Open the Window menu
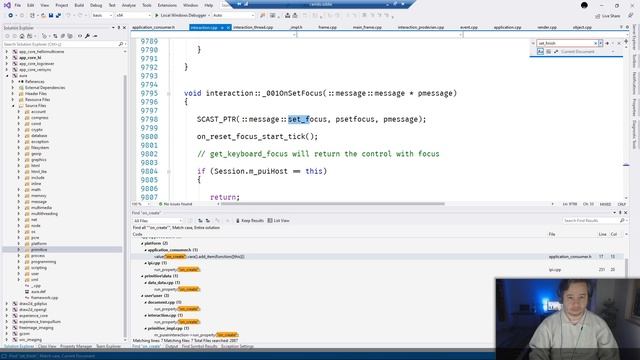This screenshot has width=640, height=360. (190, 5)
